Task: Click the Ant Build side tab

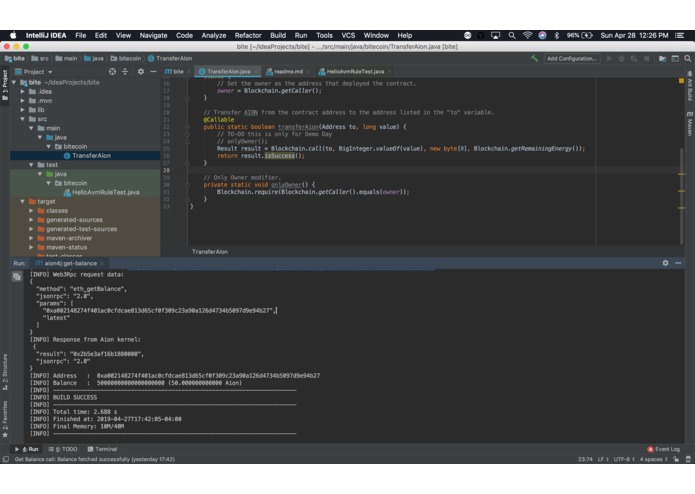Action: coord(690,86)
